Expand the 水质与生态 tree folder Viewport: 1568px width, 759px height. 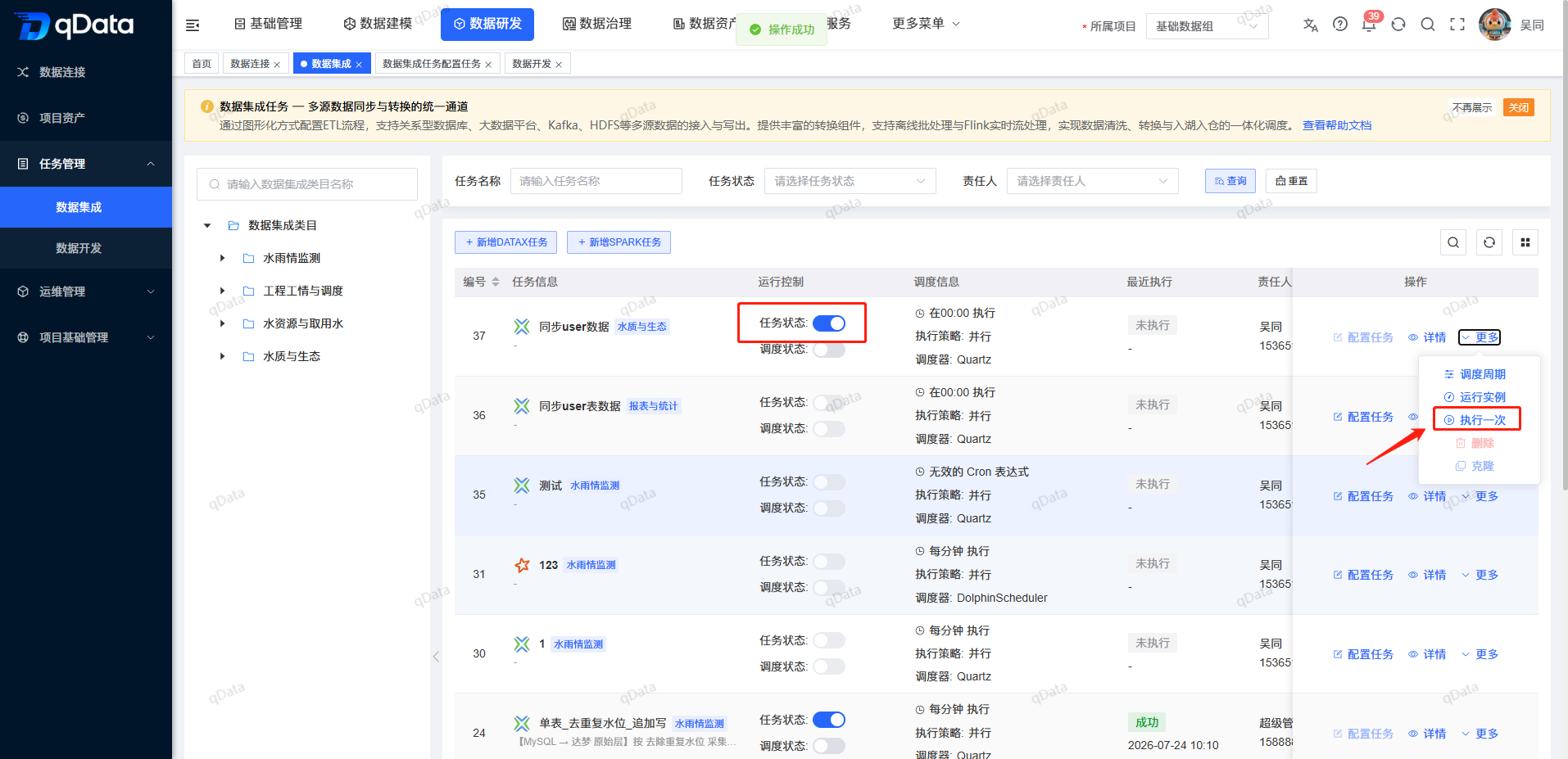point(222,356)
